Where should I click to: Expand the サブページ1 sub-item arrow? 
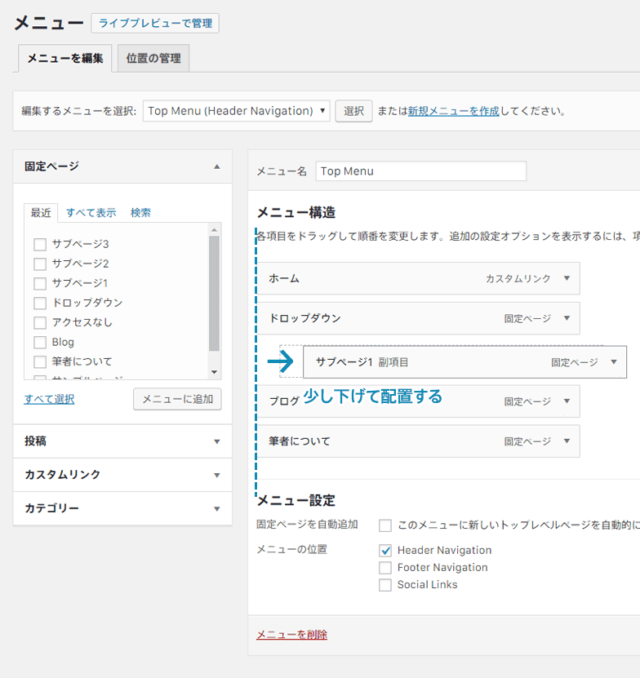pyautogui.click(x=614, y=362)
